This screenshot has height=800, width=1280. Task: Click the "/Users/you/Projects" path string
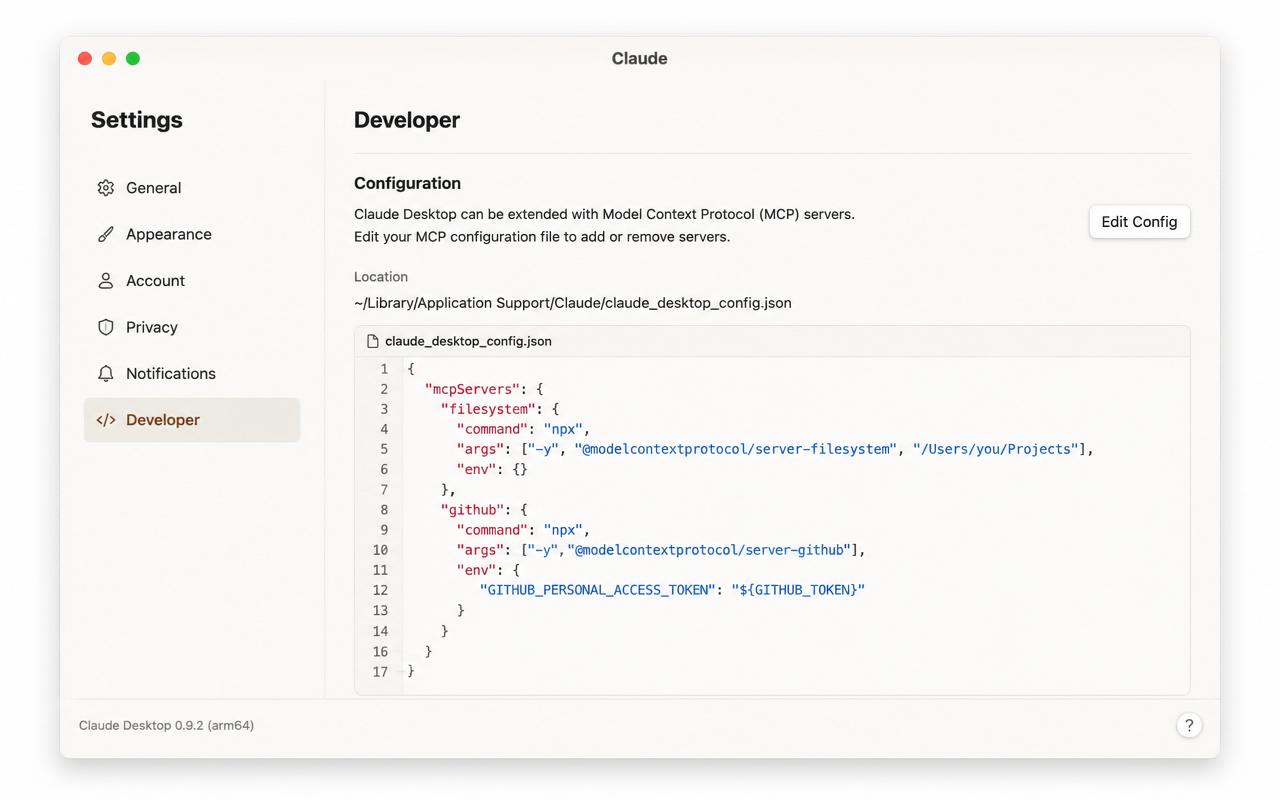tap(996, 449)
